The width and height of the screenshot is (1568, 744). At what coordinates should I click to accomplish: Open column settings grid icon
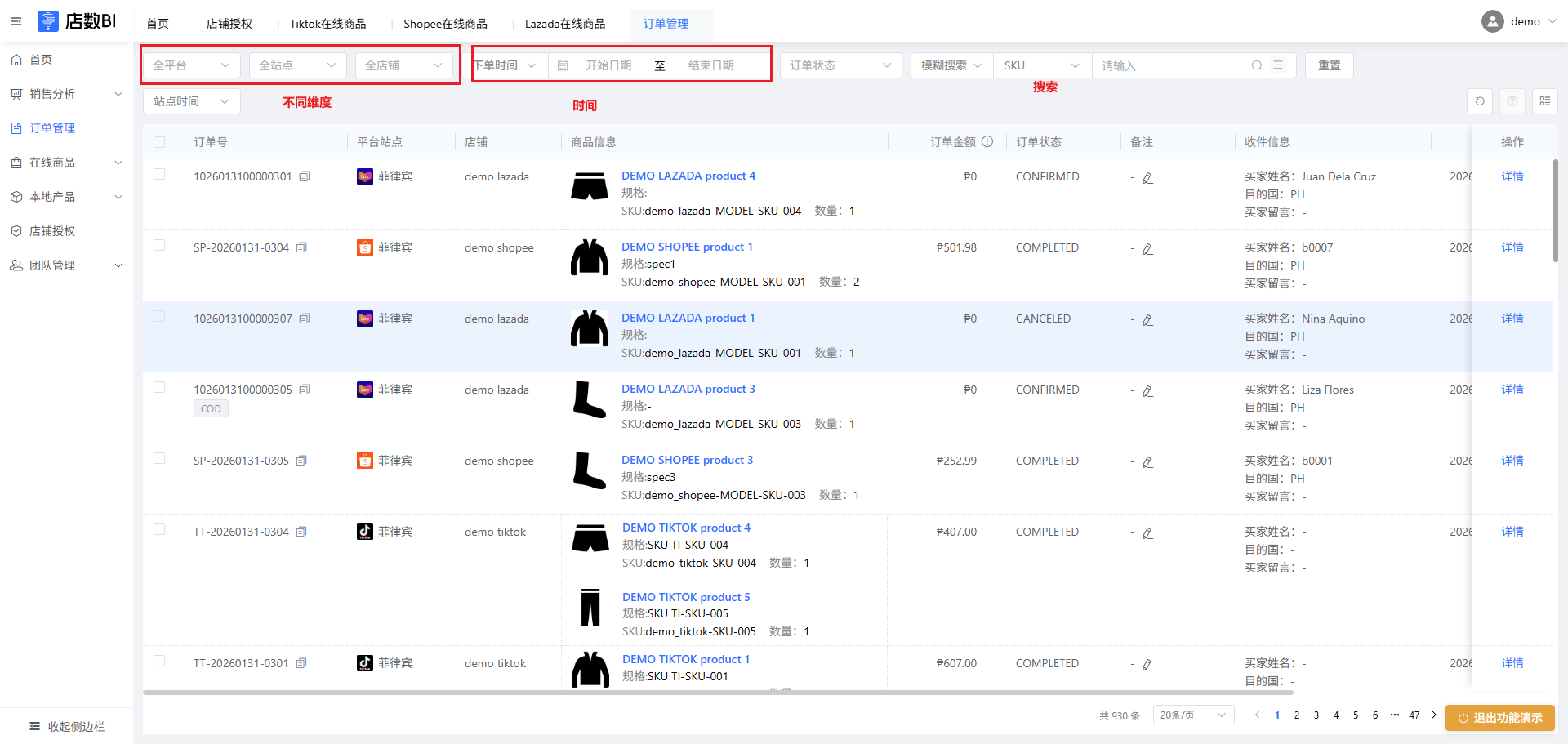click(1544, 101)
